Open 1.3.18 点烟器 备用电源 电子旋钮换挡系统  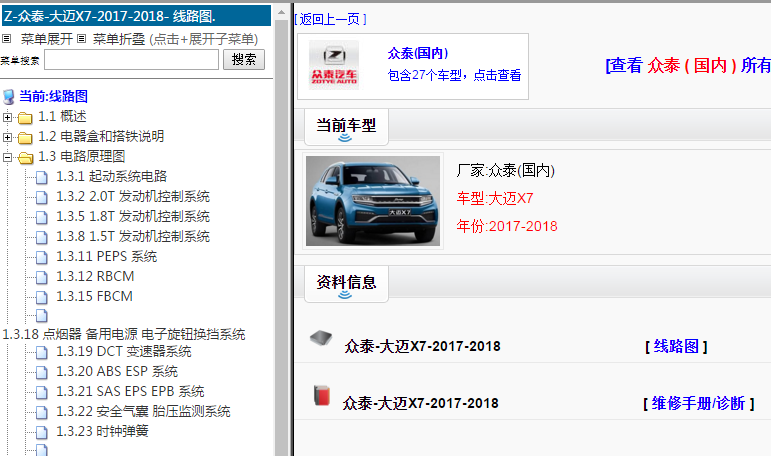coord(124,334)
